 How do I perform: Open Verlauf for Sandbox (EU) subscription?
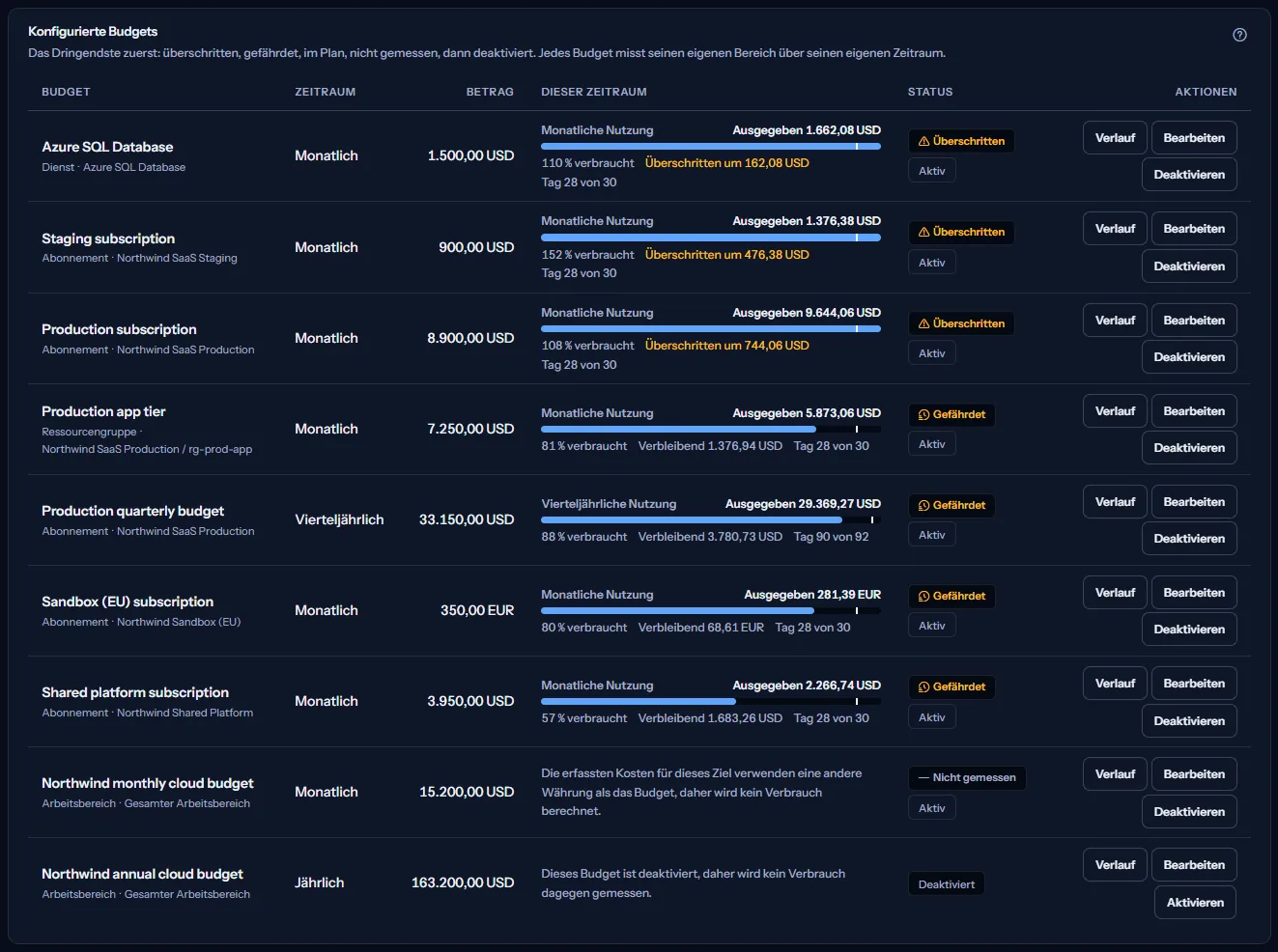point(1115,593)
